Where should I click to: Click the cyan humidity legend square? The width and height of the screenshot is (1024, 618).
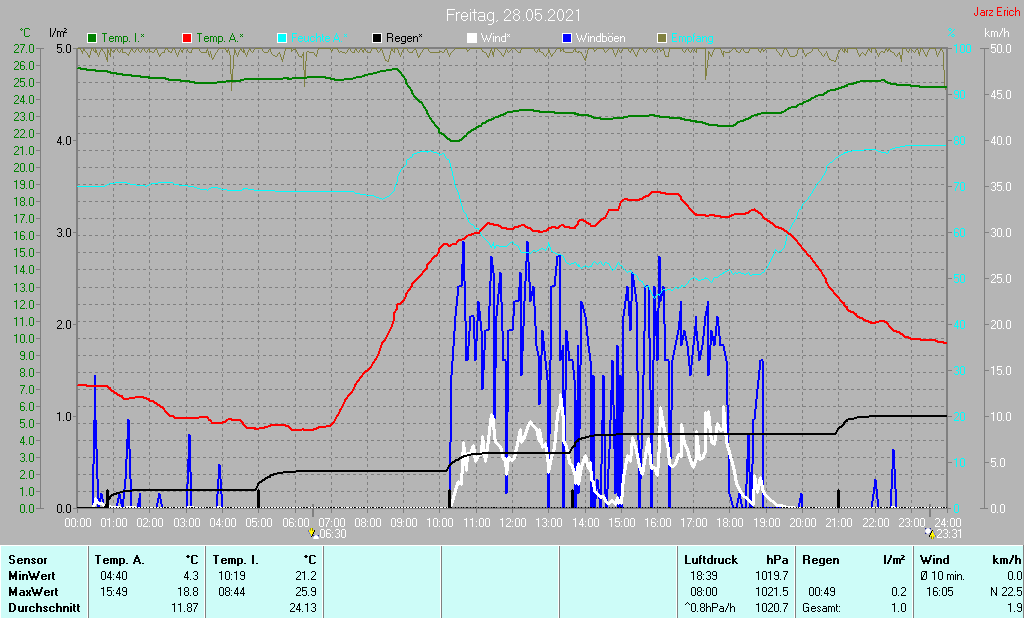click(282, 38)
